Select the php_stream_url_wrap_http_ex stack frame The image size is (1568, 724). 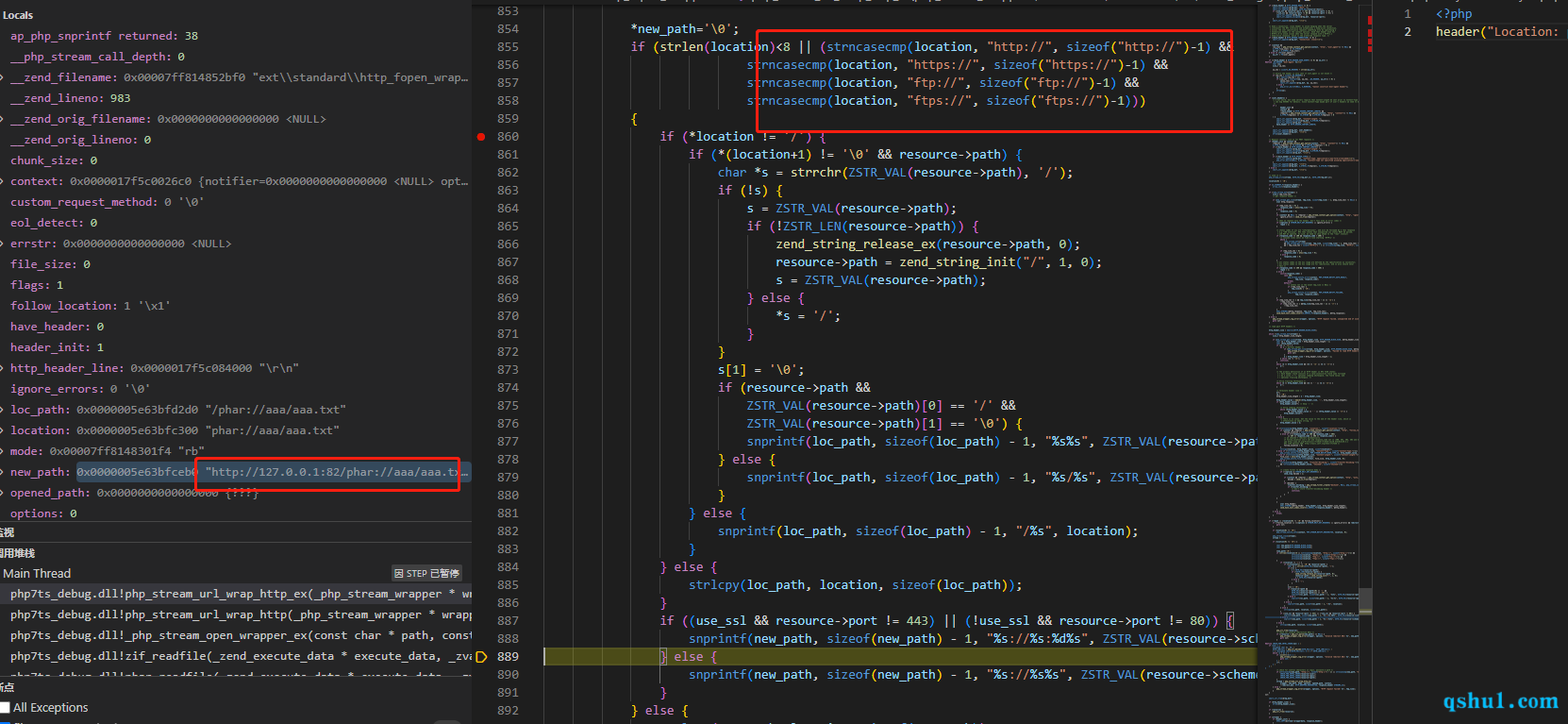point(236,594)
